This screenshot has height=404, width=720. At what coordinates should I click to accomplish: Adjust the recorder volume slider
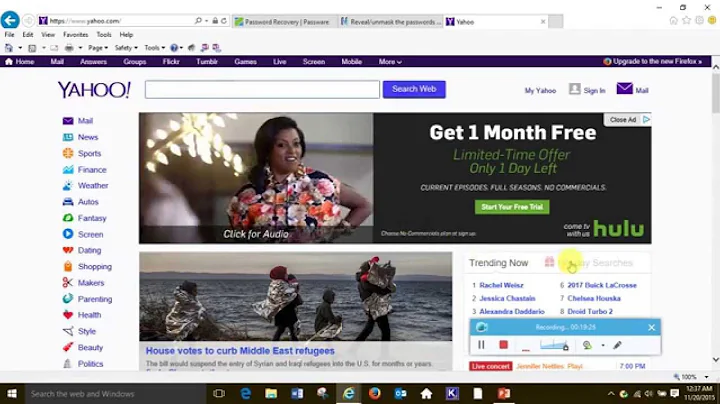click(554, 345)
